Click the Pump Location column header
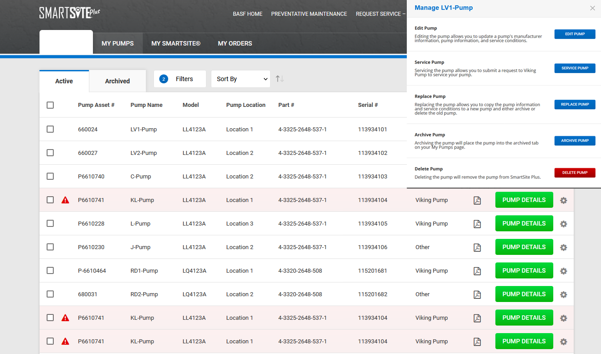This screenshot has width=601, height=361. [246, 105]
